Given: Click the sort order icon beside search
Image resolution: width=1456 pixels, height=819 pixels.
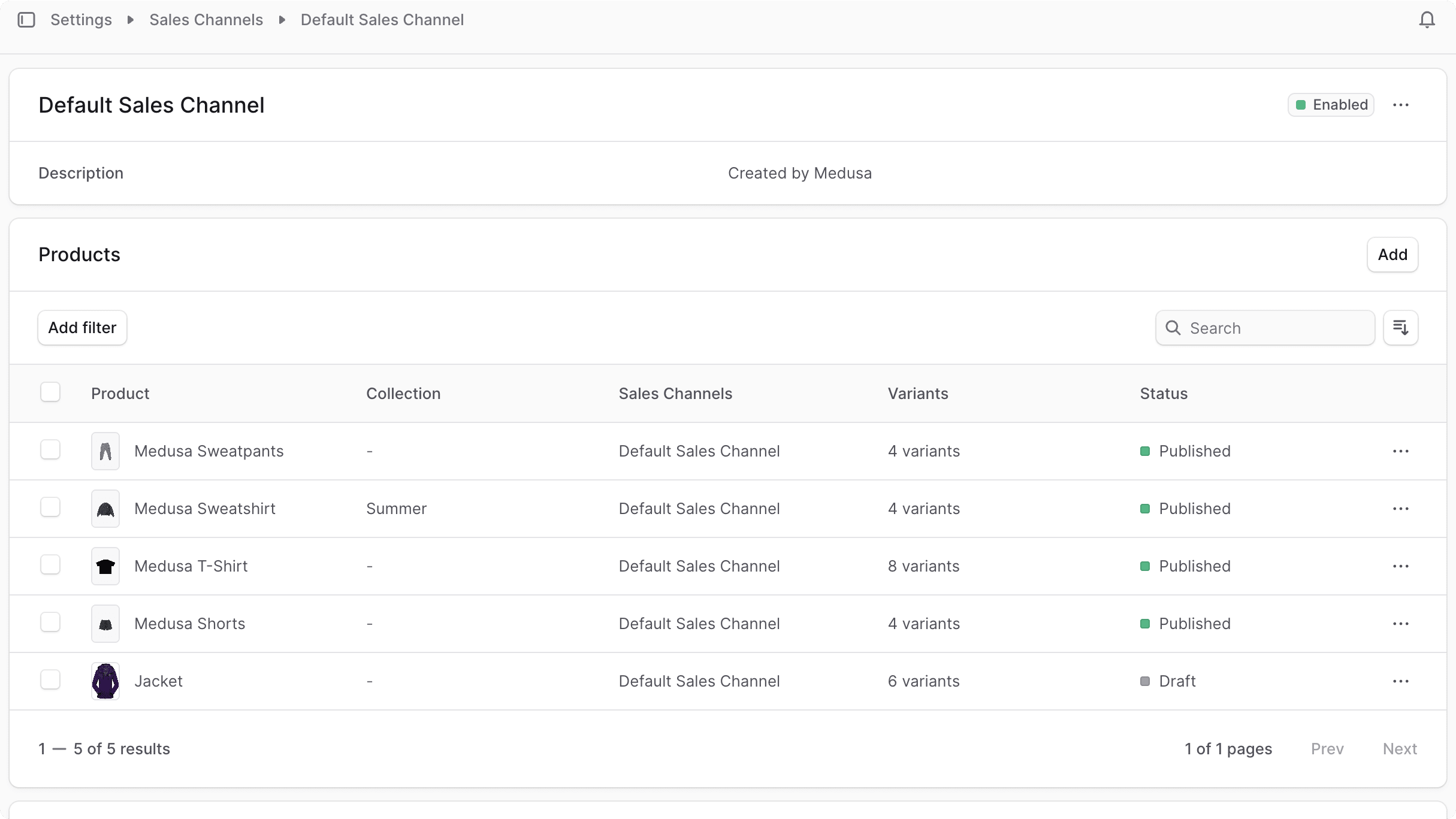Looking at the screenshot, I should tap(1400, 327).
